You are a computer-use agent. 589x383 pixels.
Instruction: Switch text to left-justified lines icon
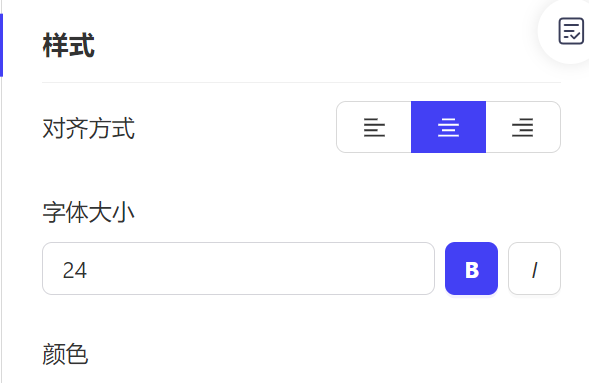(x=374, y=127)
